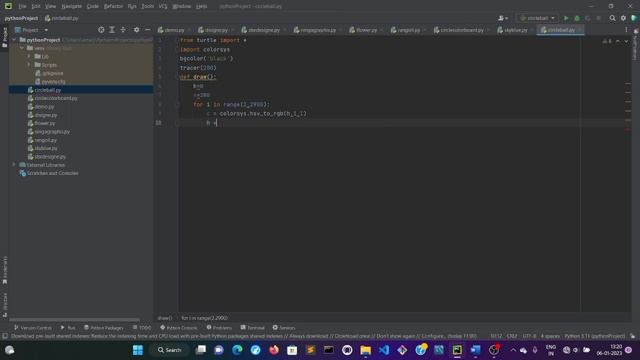Open the JetBrains toolbox icon at the toolbar's far right
The image size is (640, 360).
coord(634,18)
